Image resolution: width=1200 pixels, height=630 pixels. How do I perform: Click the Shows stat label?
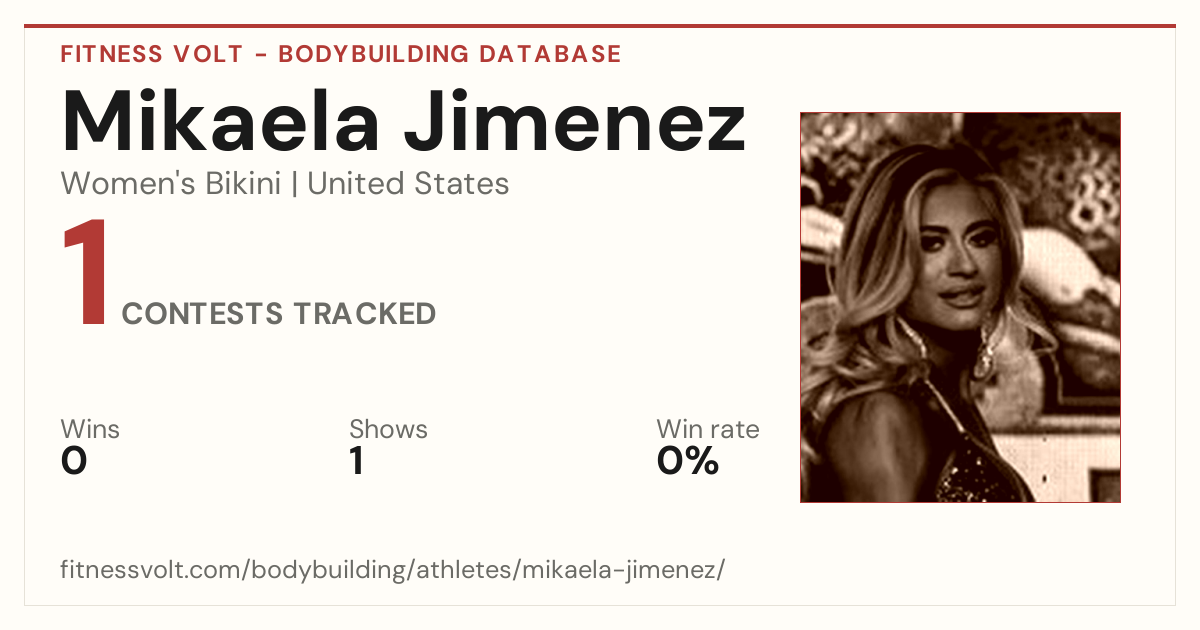click(388, 429)
